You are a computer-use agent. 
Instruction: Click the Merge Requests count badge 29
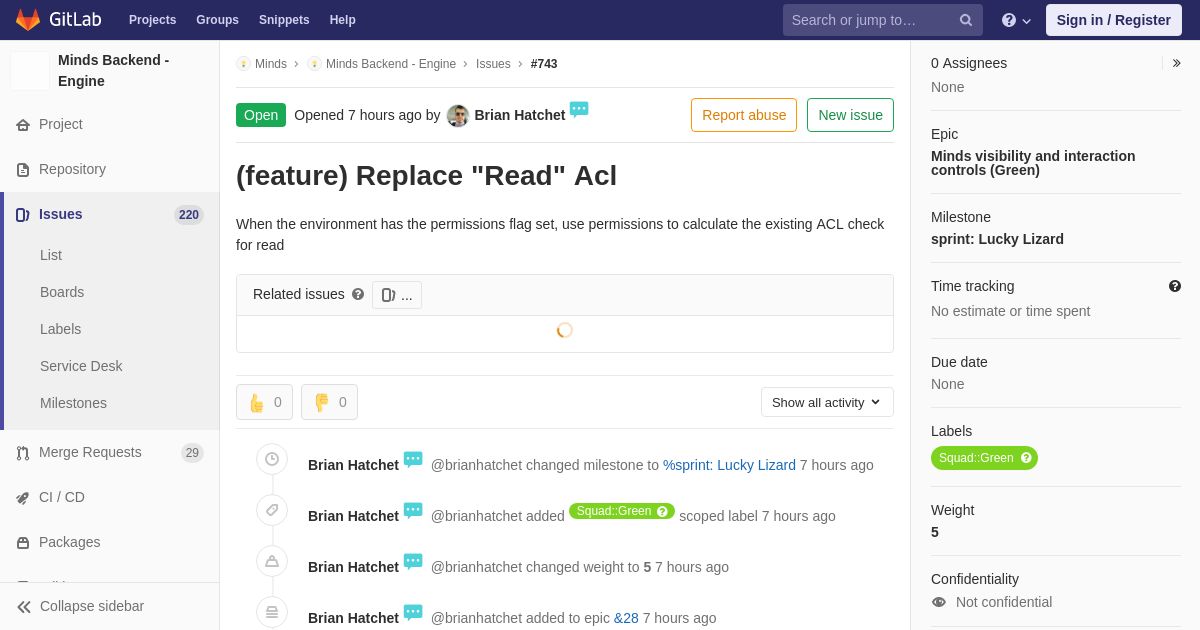192,453
